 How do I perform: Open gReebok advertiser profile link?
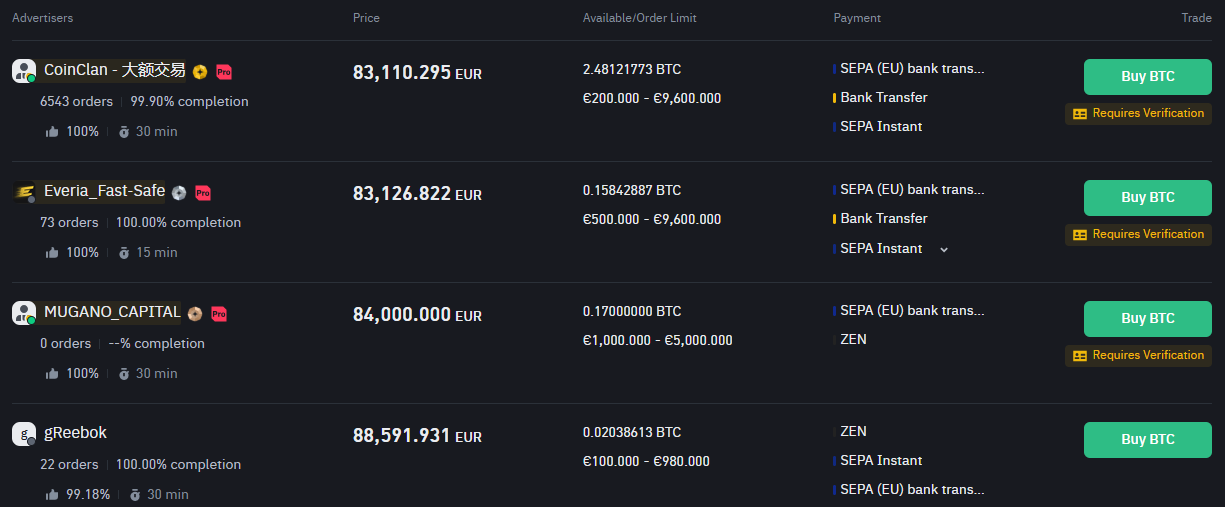coord(75,433)
